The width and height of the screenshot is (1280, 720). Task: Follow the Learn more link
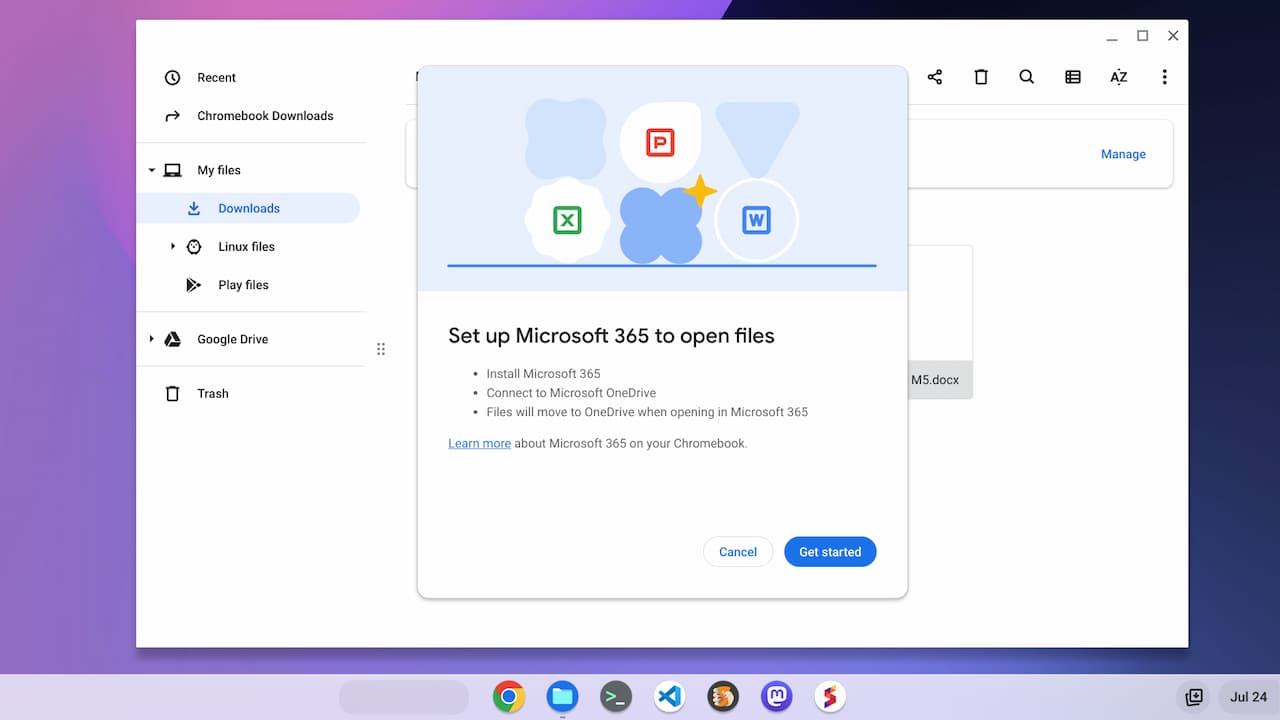coord(479,443)
